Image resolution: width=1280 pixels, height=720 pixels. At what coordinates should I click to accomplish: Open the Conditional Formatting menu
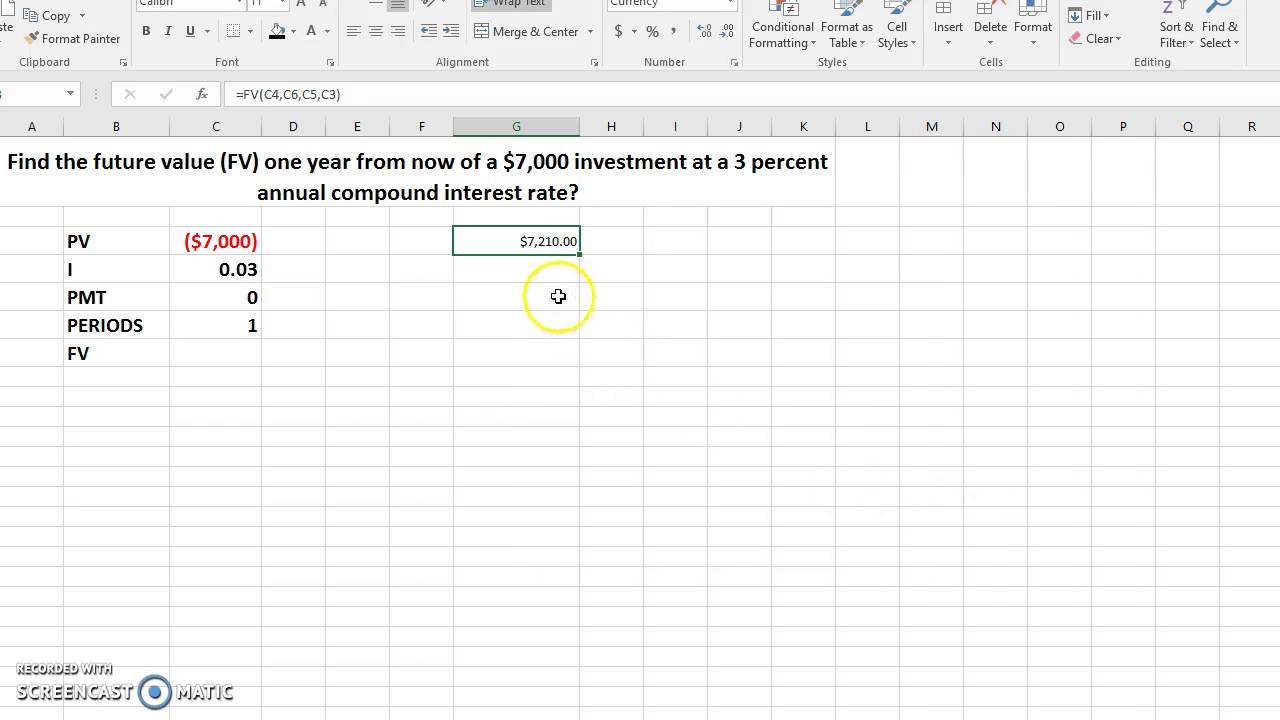click(x=782, y=25)
